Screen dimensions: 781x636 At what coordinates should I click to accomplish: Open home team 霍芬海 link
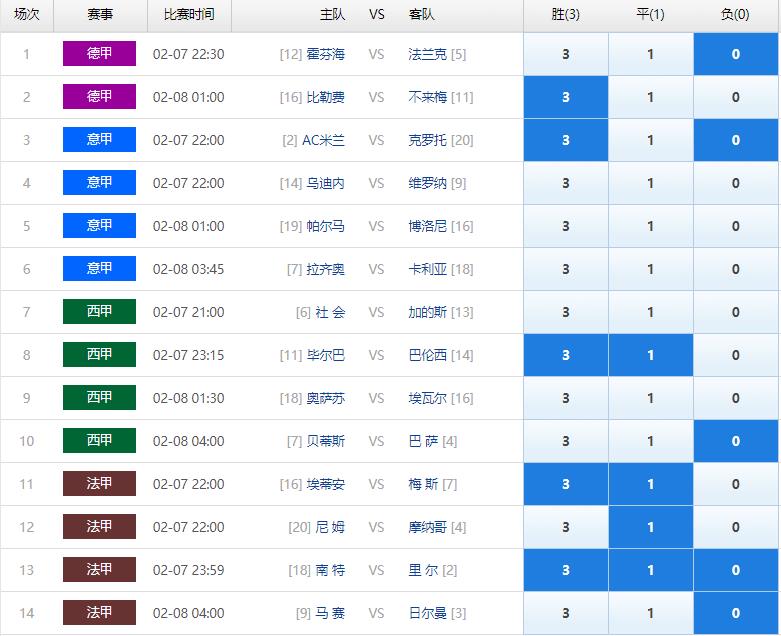[325, 54]
